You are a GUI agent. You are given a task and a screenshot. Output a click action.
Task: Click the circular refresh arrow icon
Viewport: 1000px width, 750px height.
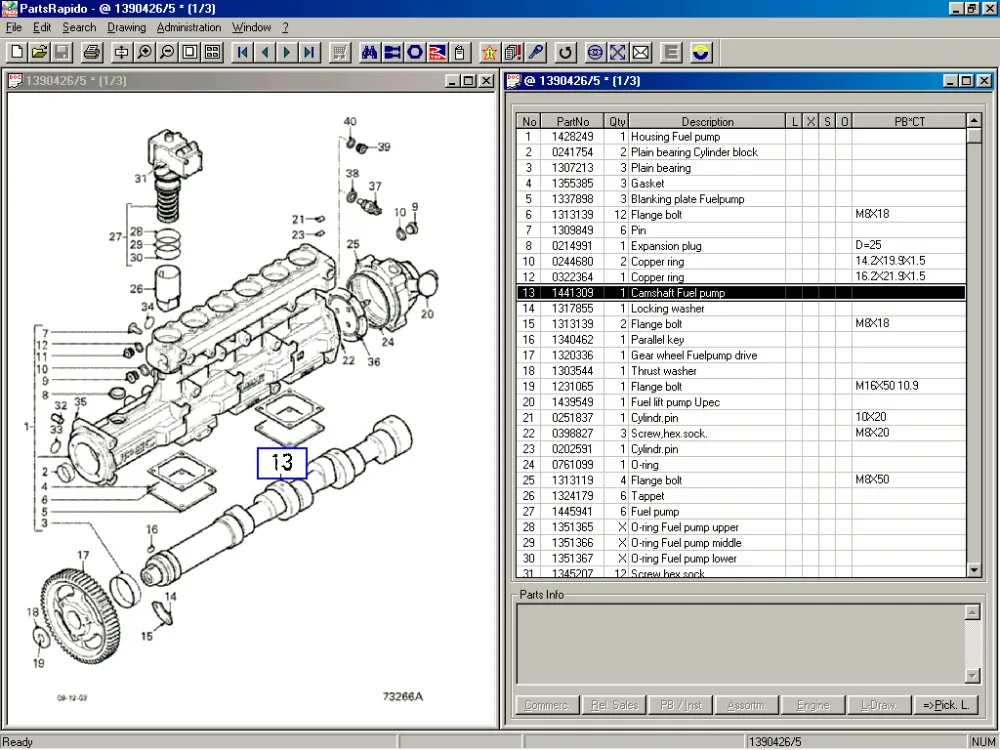coord(565,52)
